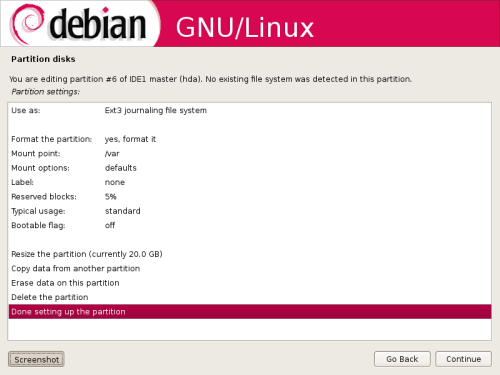
Task: Choose the 'Reserved blocks: 5%' setting
Action: click(x=250, y=196)
